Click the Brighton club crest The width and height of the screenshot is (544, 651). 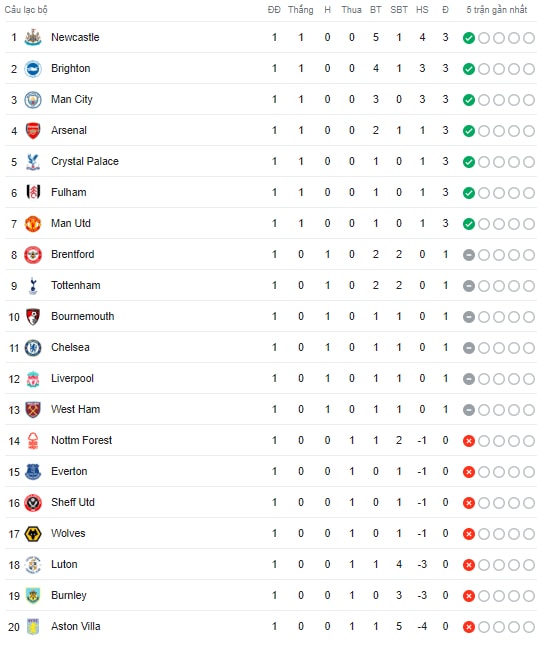point(33,69)
